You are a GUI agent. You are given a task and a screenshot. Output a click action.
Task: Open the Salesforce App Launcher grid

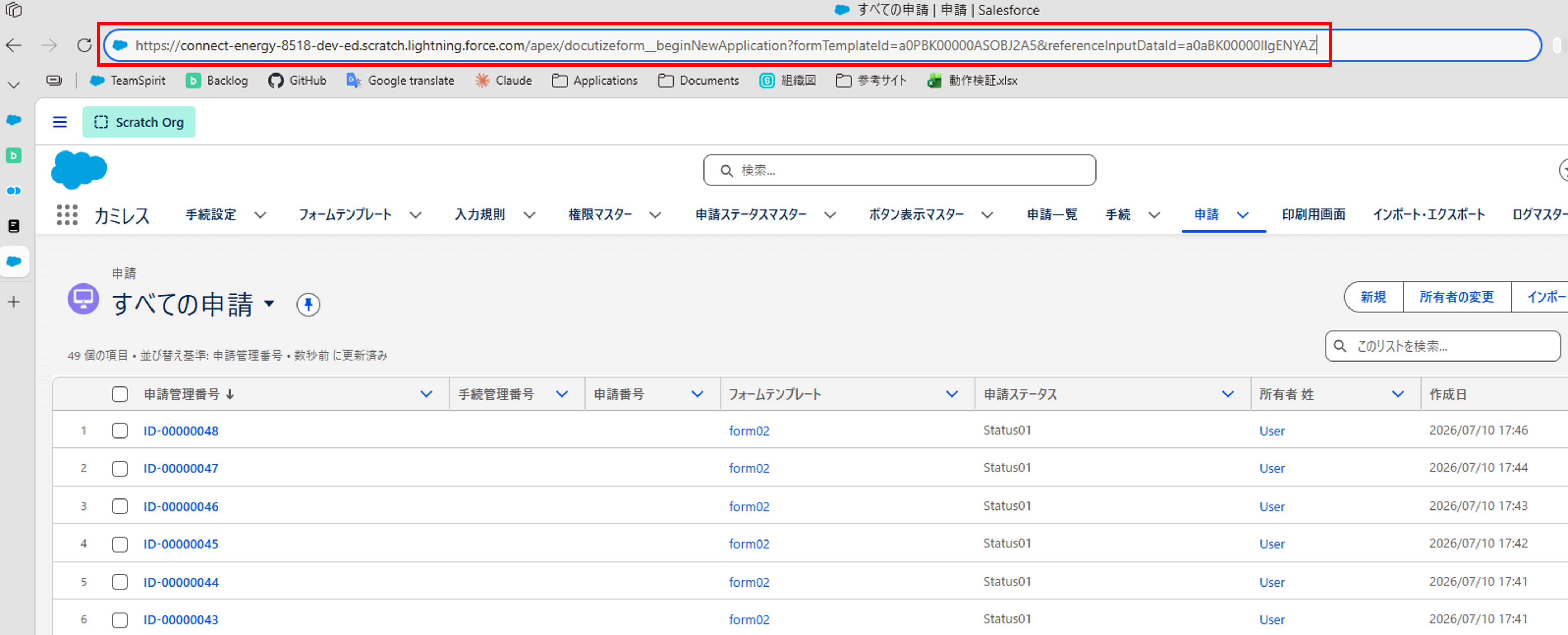click(67, 215)
